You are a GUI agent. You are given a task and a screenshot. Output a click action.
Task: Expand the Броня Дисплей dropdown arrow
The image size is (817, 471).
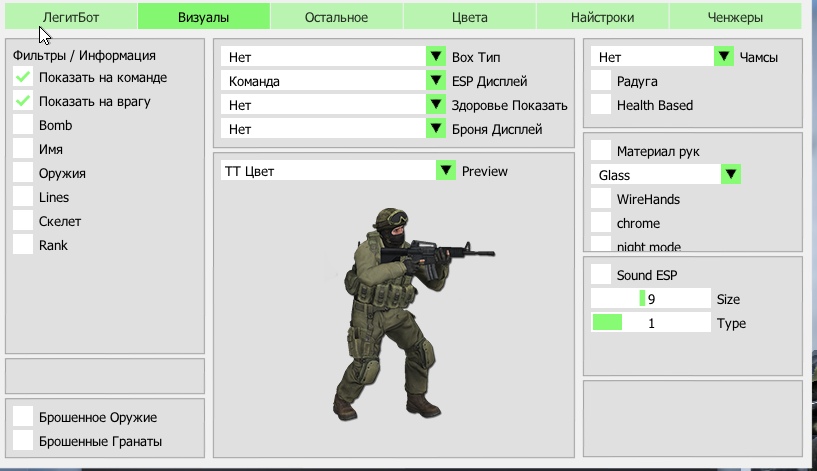436,128
